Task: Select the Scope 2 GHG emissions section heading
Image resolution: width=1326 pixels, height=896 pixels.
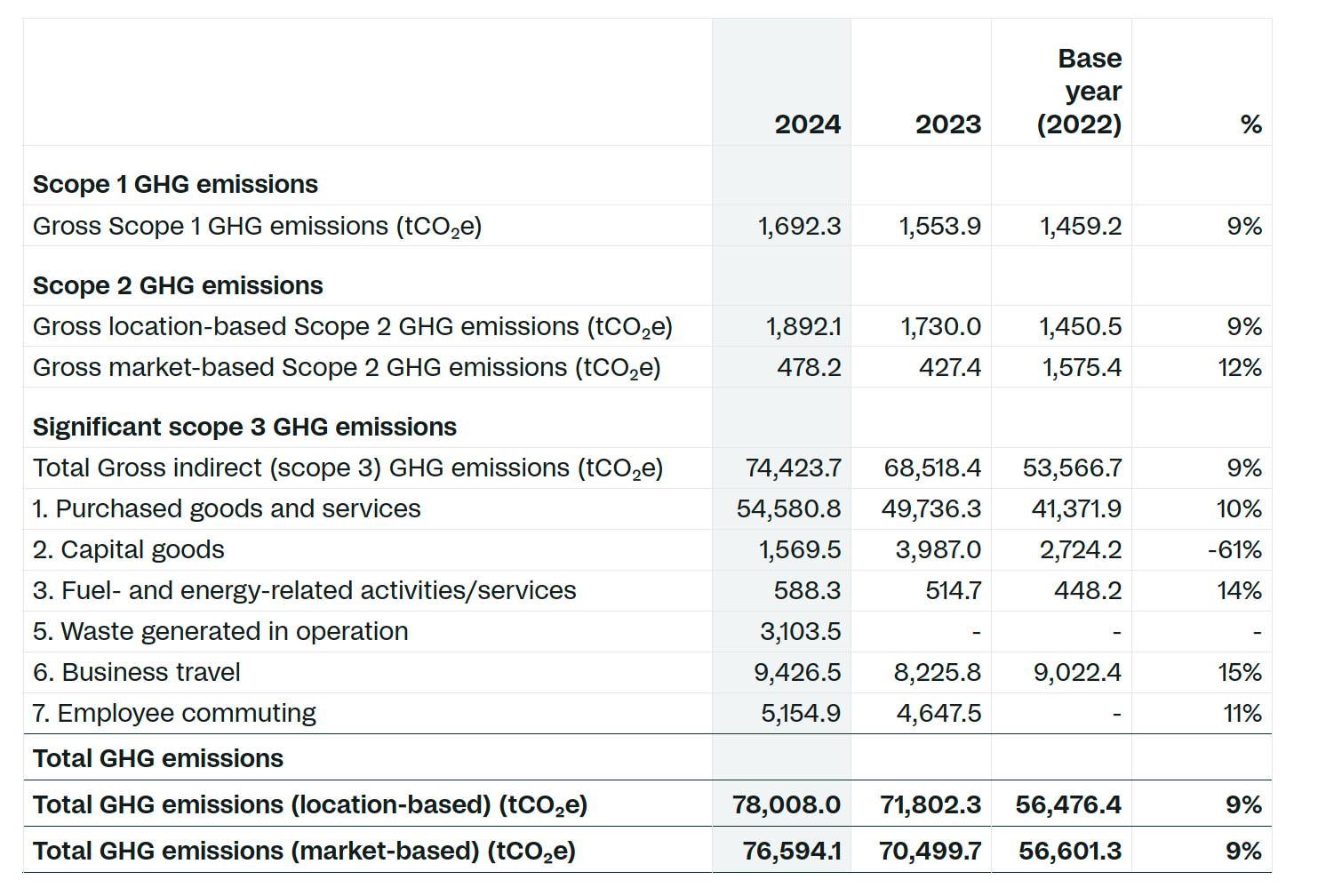Action: click(178, 285)
